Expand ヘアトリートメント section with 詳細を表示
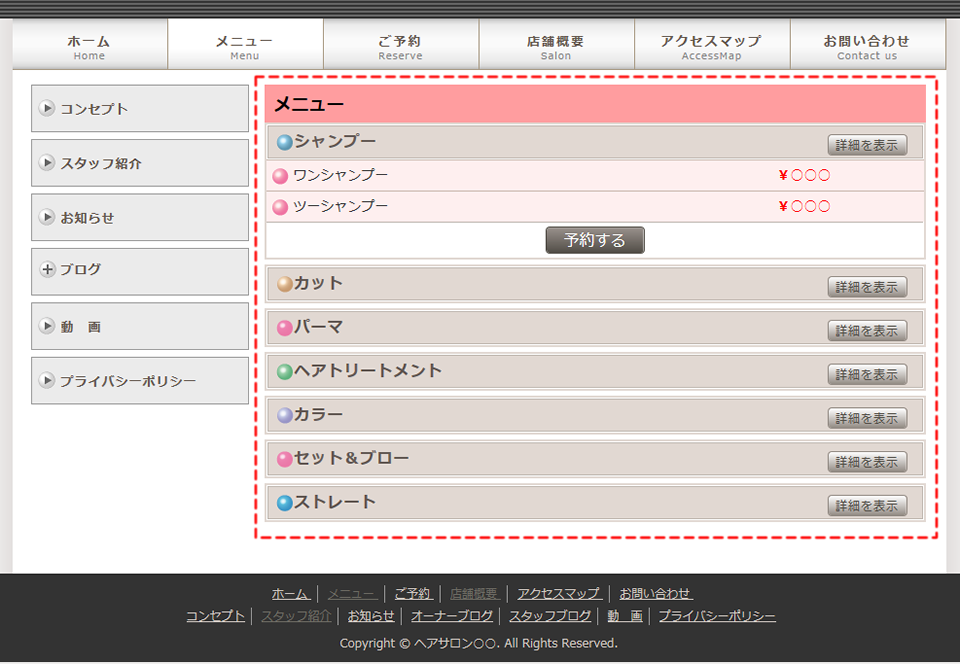Image resolution: width=960 pixels, height=664 pixels. pyautogui.click(x=867, y=375)
